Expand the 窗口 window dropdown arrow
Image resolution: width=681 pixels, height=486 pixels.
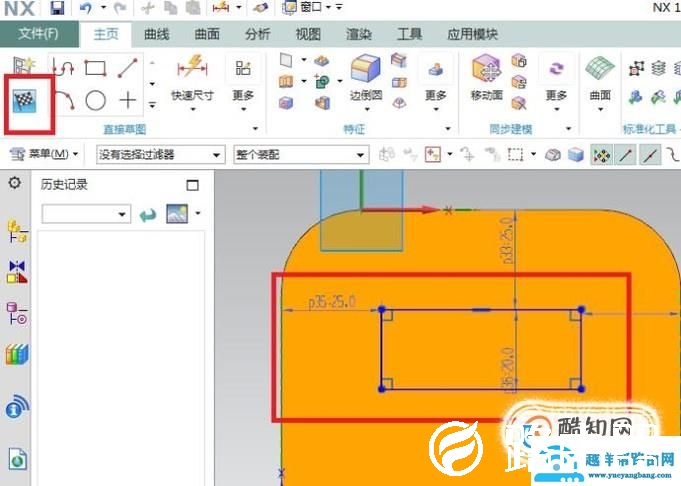[328, 7]
